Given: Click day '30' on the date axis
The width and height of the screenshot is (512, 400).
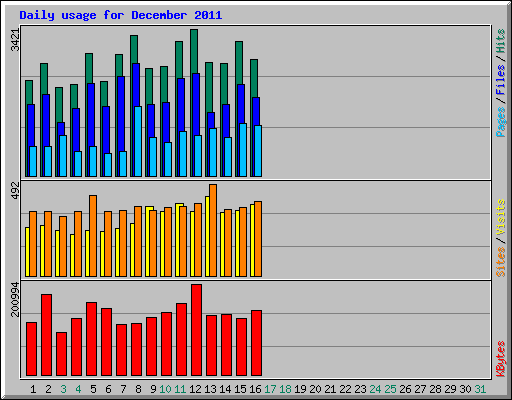Looking at the screenshot, I should point(465,389).
